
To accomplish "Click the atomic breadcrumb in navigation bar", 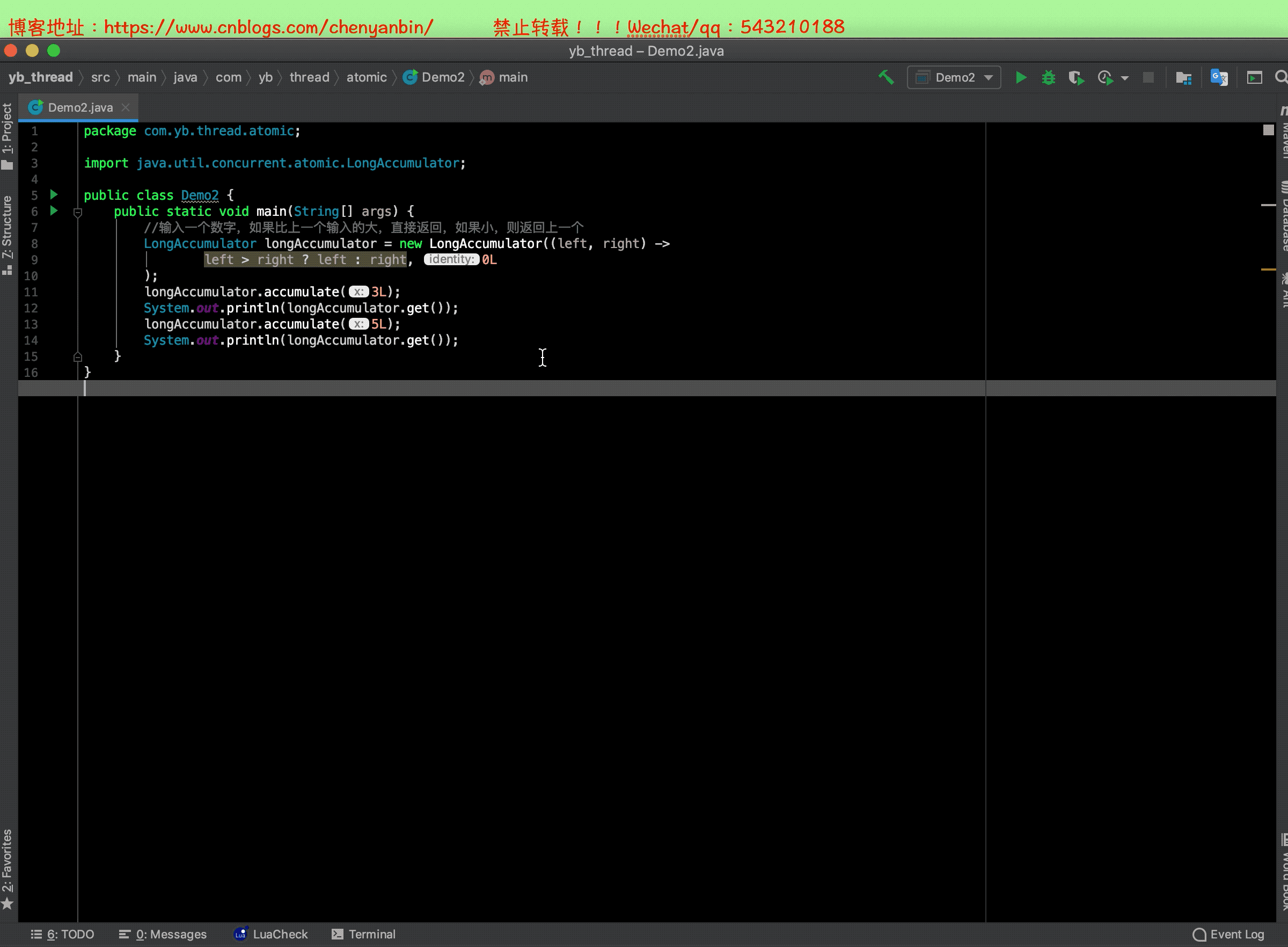I will click(x=366, y=77).
